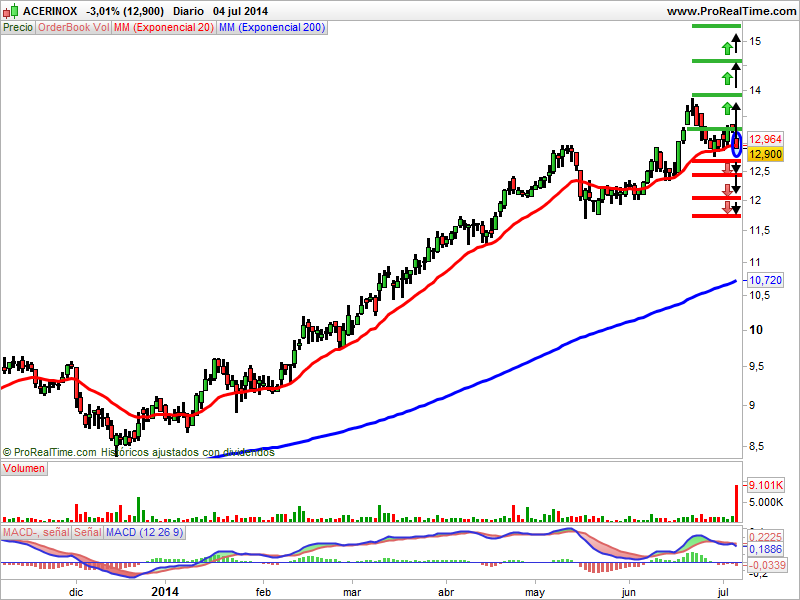Click the 5.000K volume axis label
800x600 pixels.
pyautogui.click(x=766, y=503)
